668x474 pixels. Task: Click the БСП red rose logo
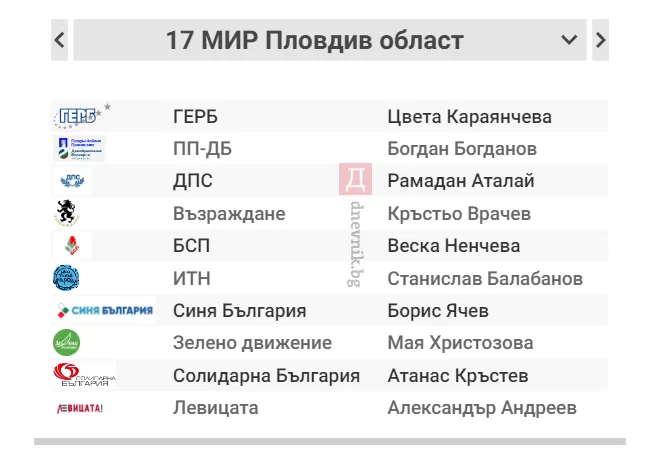tap(72, 245)
